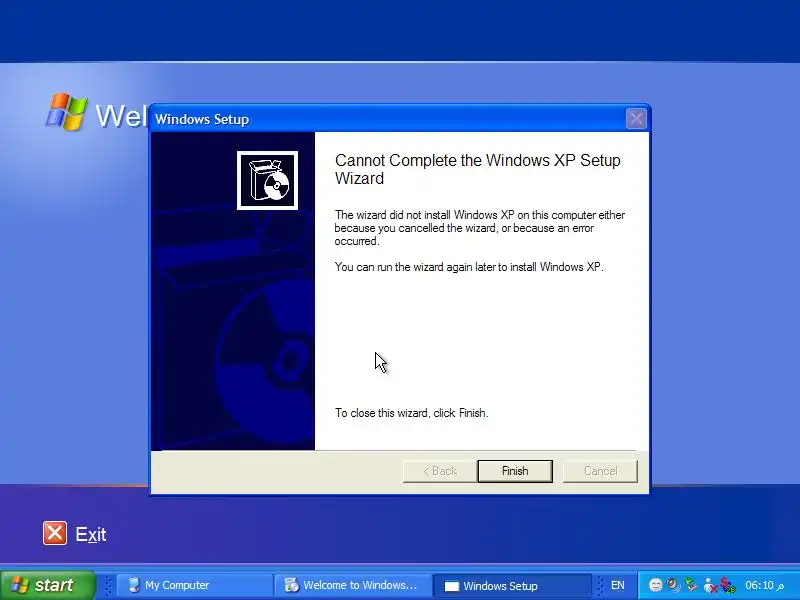Click the 'Cannot Complete the Windows XP Setup' heading
800x600 pixels.
point(478,169)
